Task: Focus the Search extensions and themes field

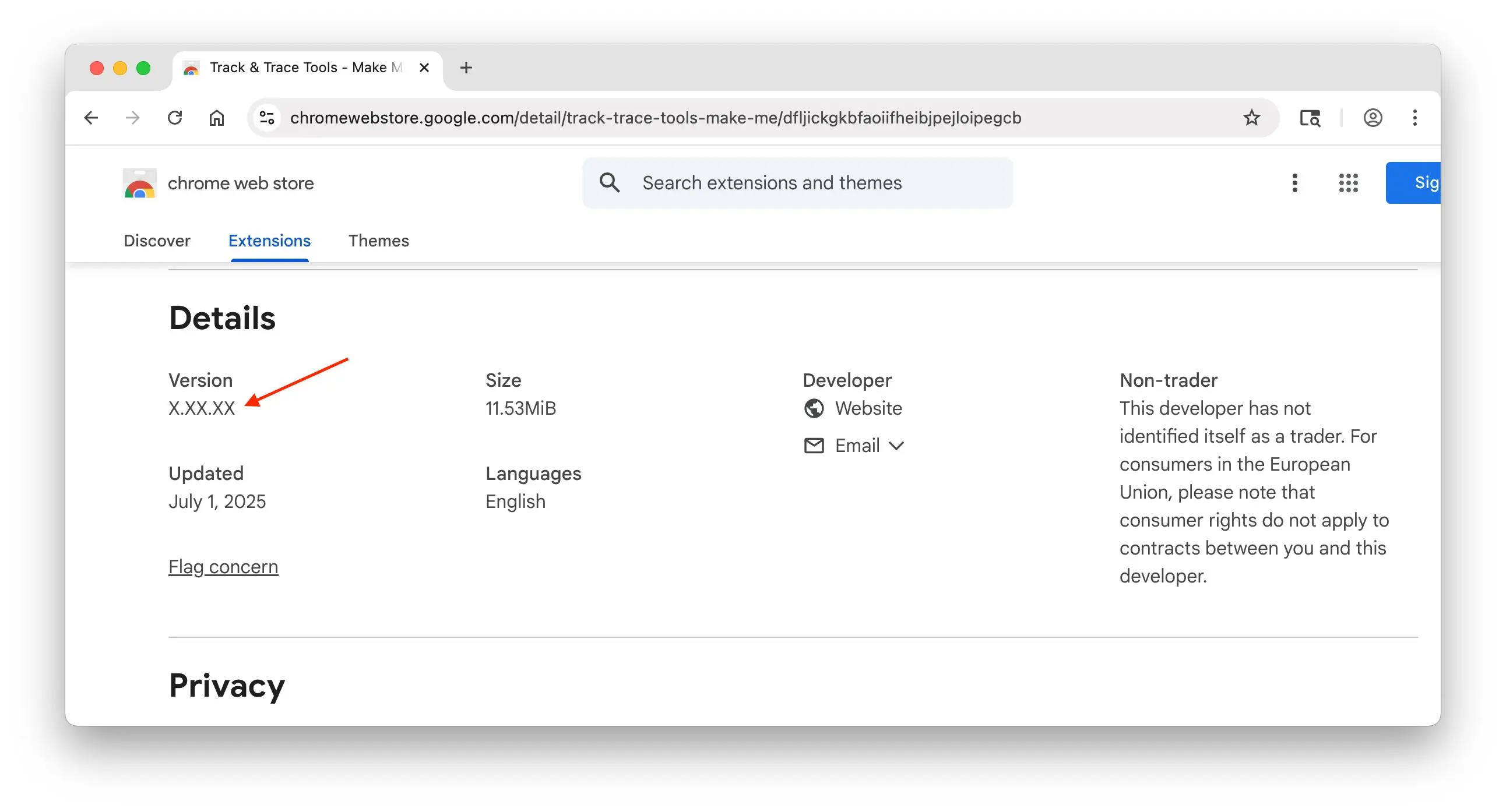Action: click(x=797, y=183)
